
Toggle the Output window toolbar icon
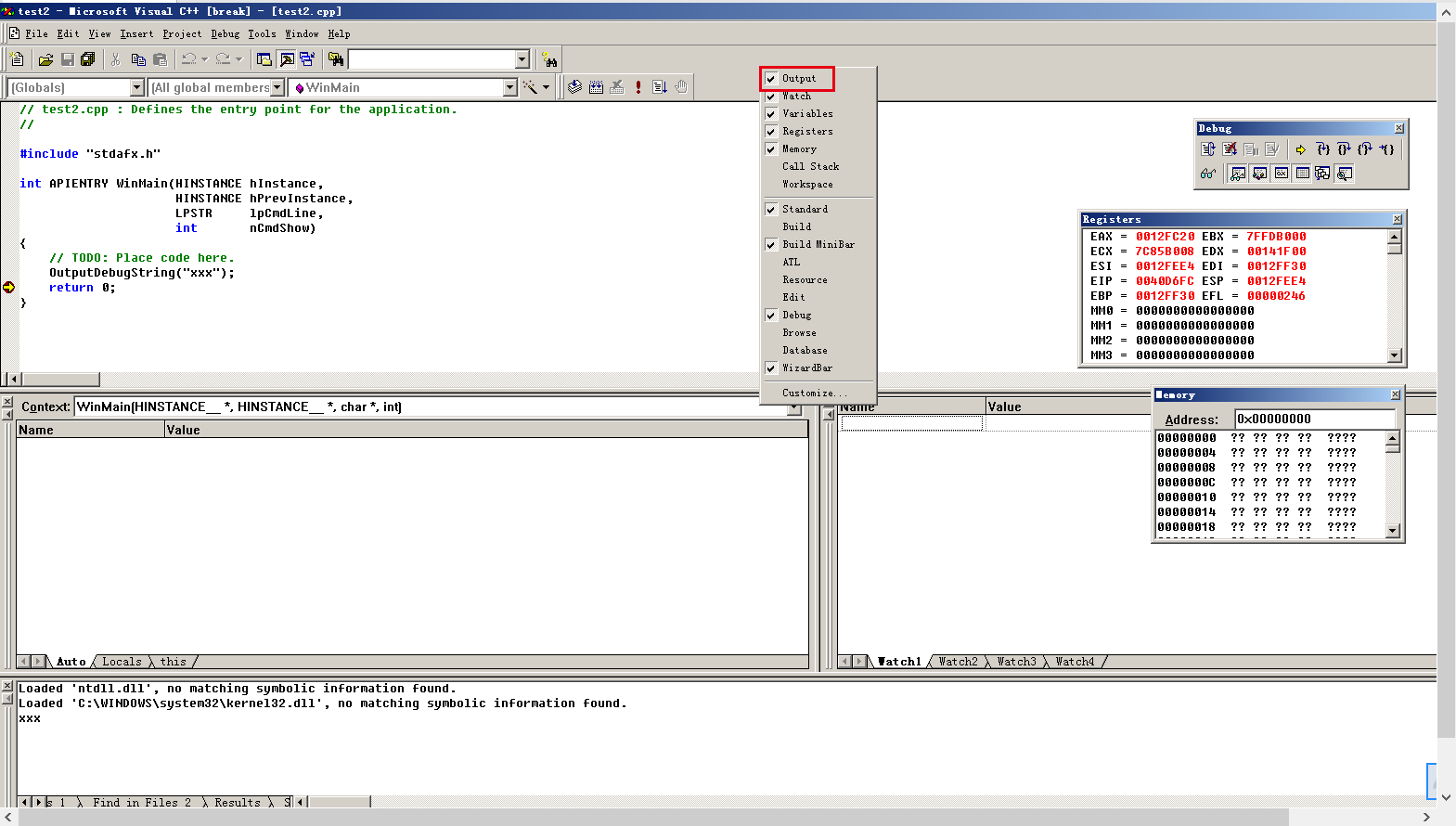(287, 59)
